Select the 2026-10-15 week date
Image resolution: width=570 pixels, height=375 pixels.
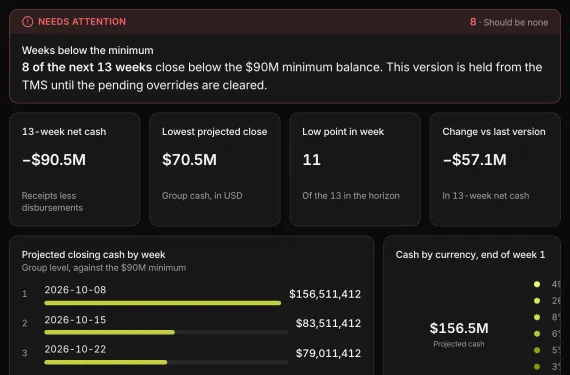coord(75,320)
